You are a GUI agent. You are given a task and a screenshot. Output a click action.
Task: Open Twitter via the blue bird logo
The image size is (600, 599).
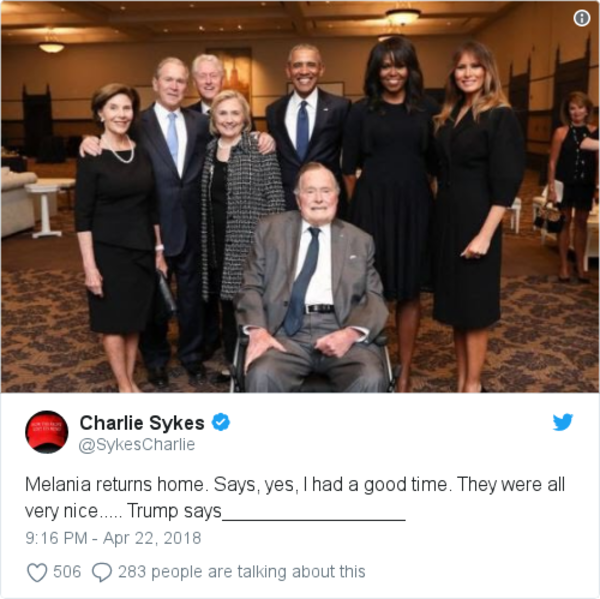pyautogui.click(x=562, y=422)
